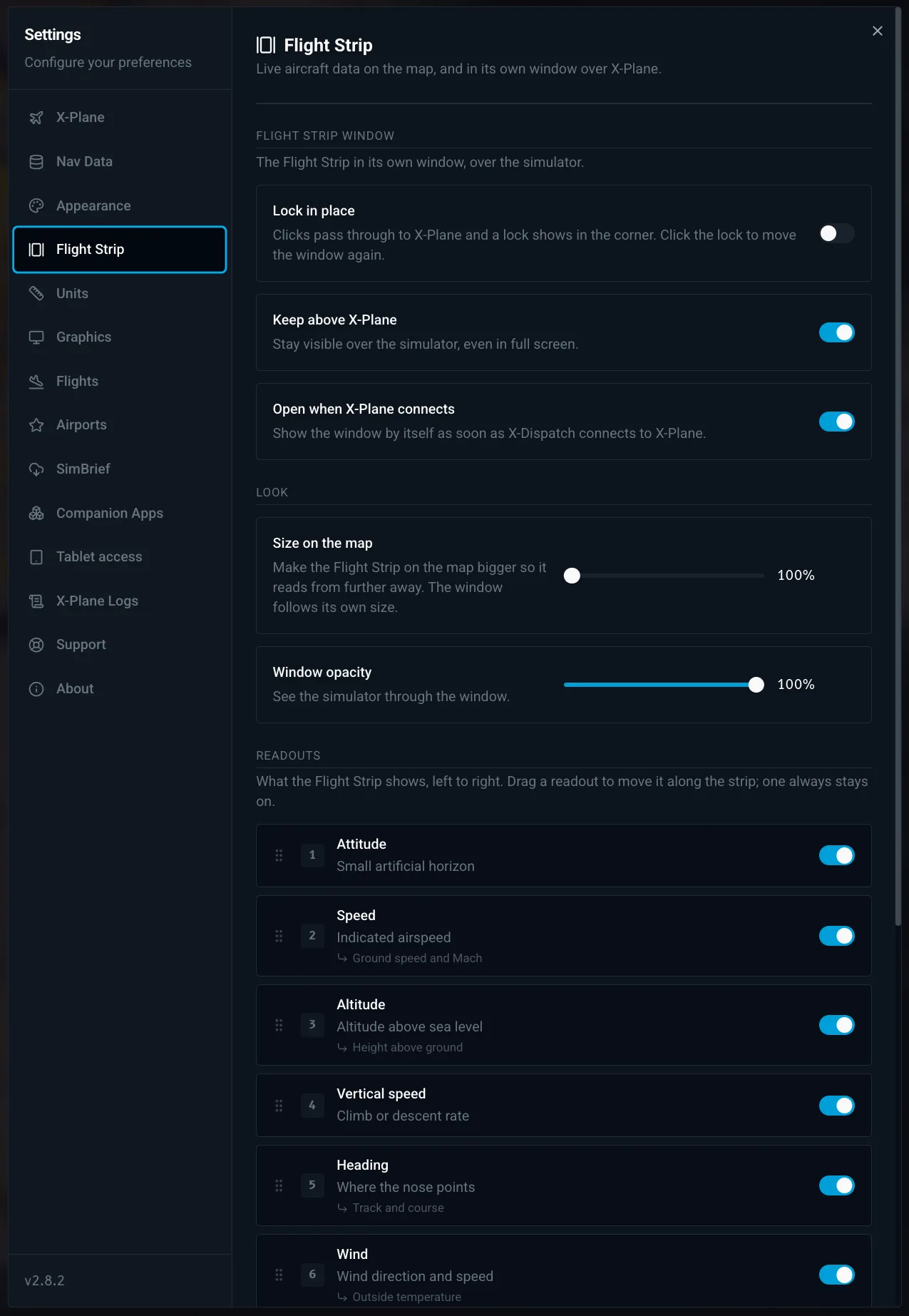Open the About page

[x=120, y=689]
